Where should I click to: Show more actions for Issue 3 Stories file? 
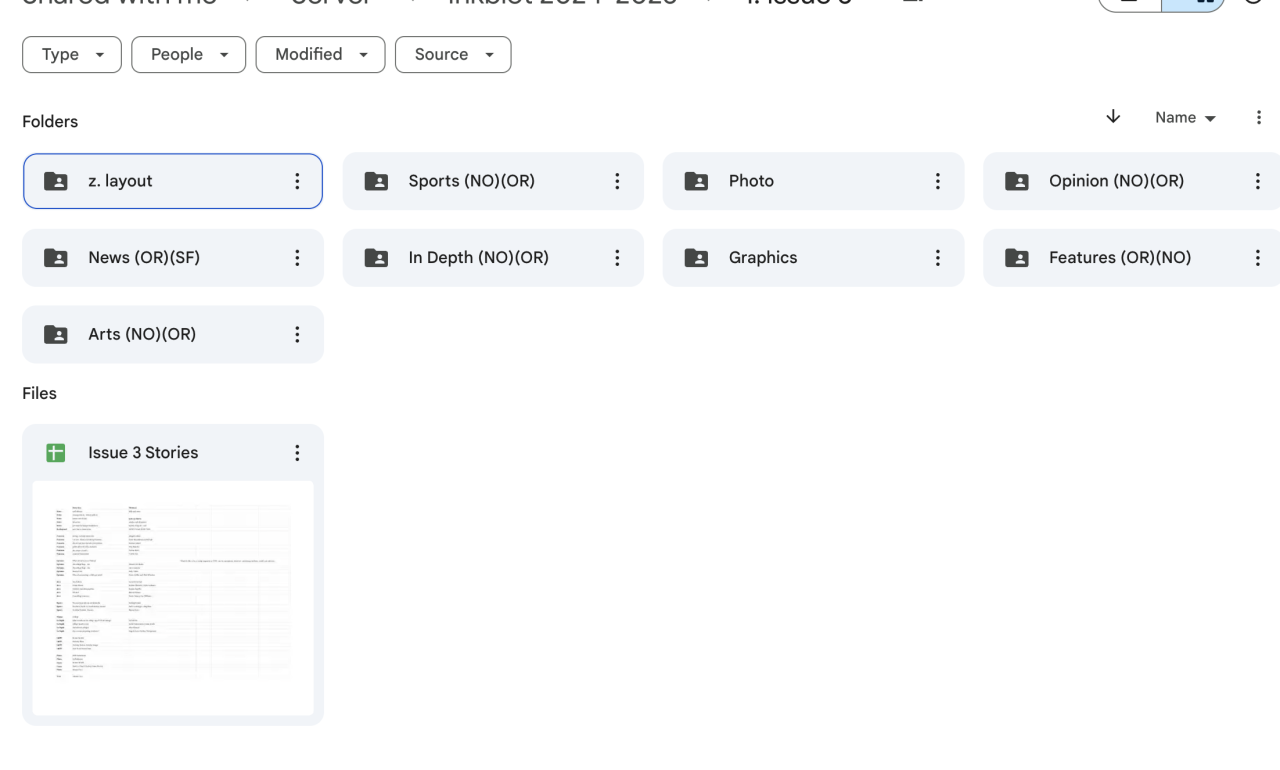tap(297, 453)
